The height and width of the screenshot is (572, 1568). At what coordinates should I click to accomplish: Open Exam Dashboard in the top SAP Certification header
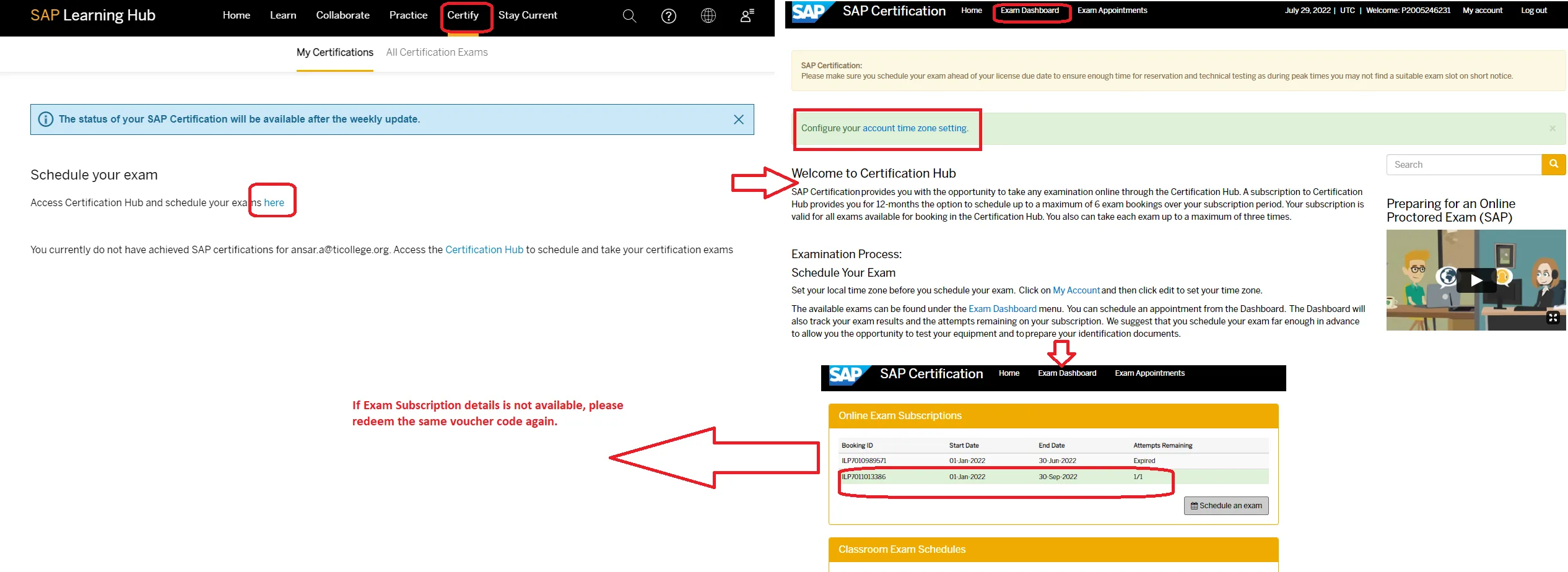tap(1029, 11)
